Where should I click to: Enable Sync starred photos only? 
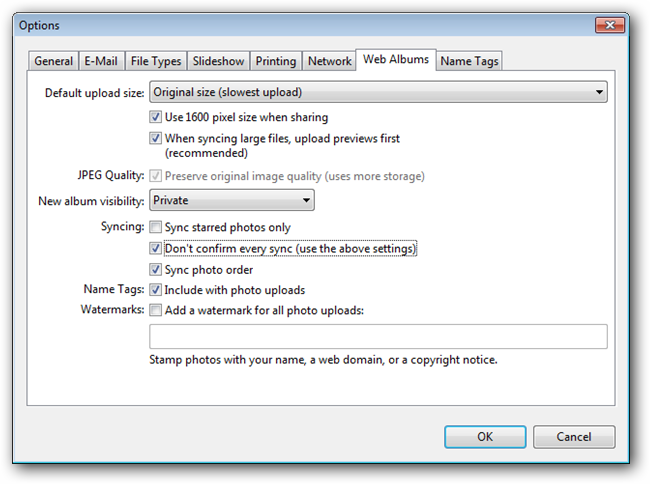coord(156,228)
